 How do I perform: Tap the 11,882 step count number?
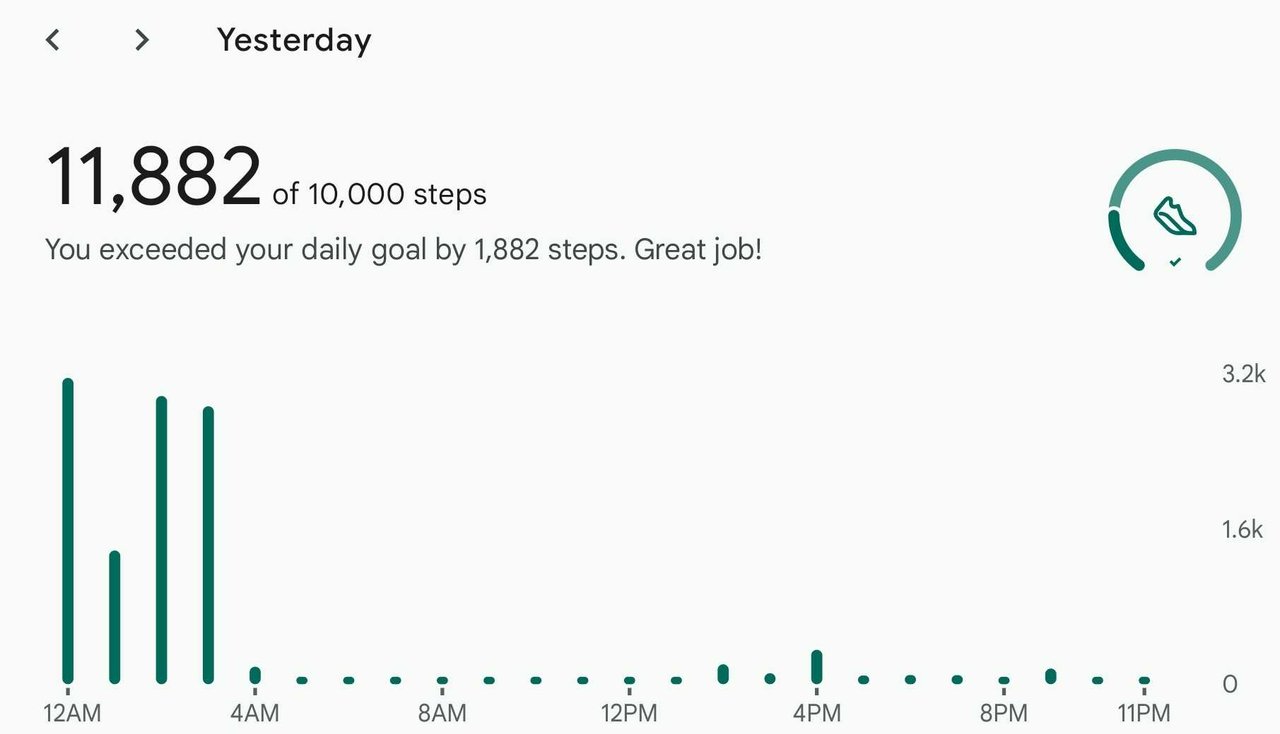154,178
